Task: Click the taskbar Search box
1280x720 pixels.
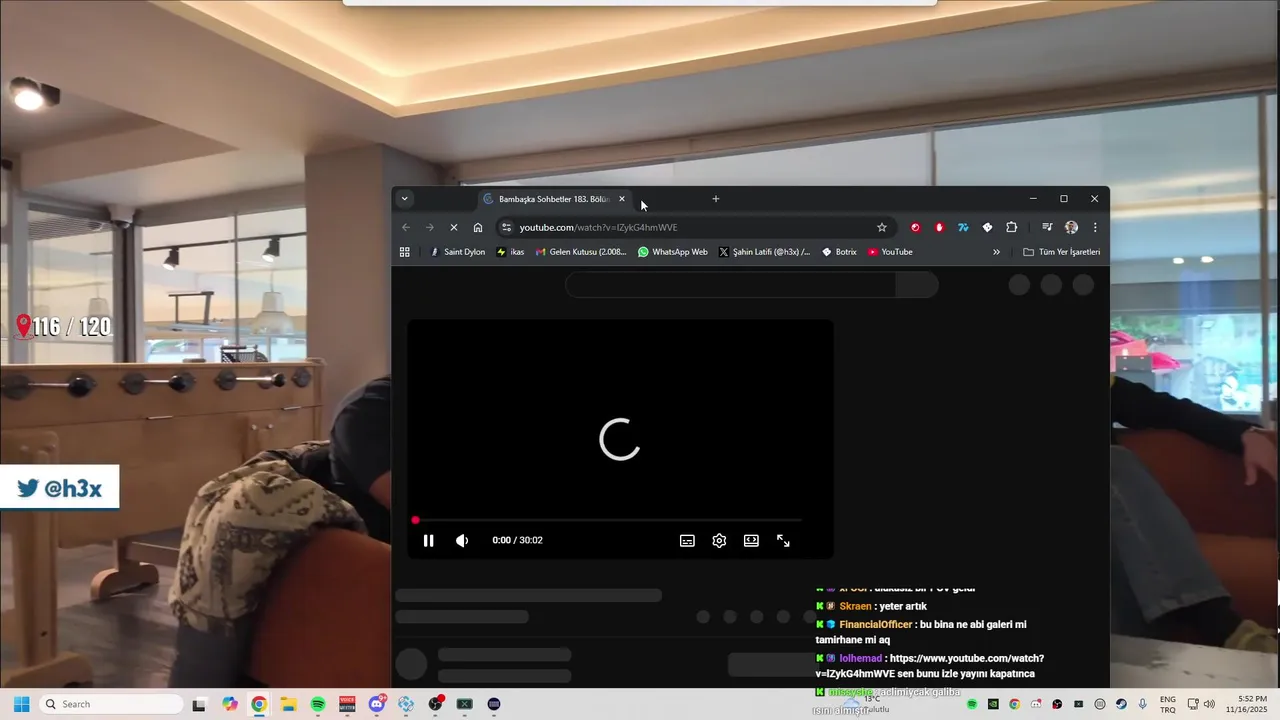Action: 111,704
